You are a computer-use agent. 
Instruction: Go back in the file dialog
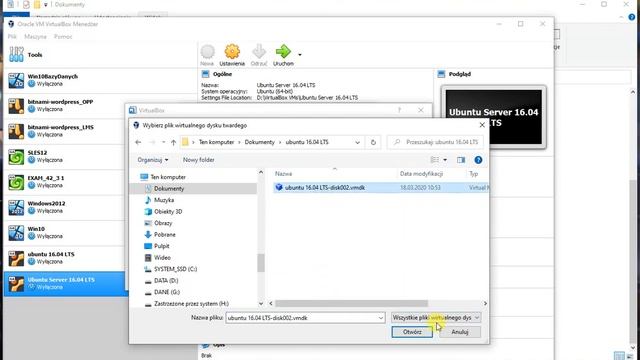tap(138, 142)
